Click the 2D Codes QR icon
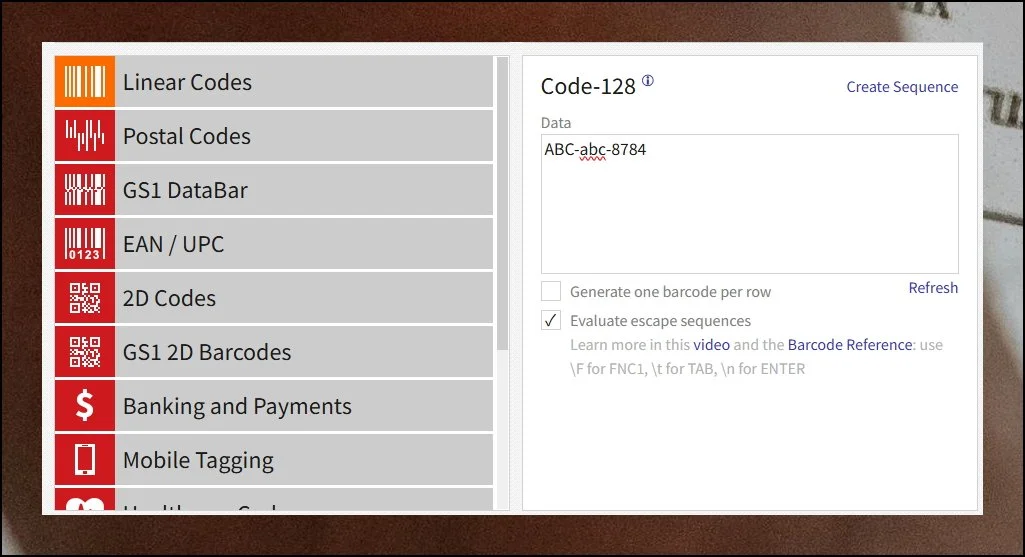Viewport: 1025px width, 557px height. [x=85, y=298]
